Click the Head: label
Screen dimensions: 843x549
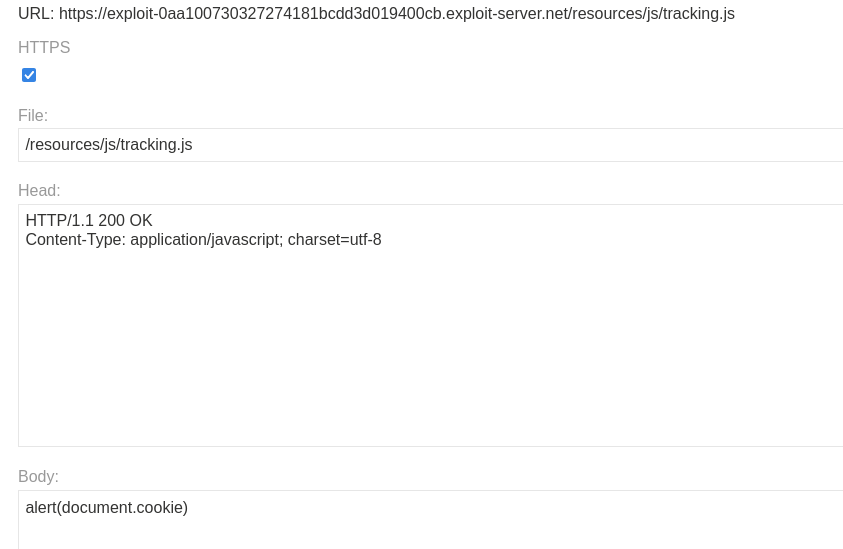pos(39,191)
